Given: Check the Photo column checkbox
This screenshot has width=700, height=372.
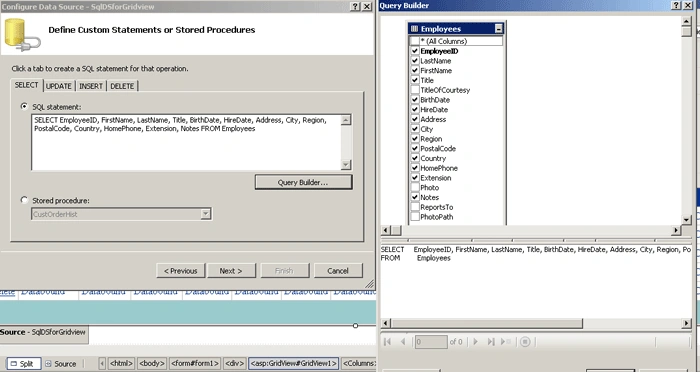Looking at the screenshot, I should pos(415,188).
